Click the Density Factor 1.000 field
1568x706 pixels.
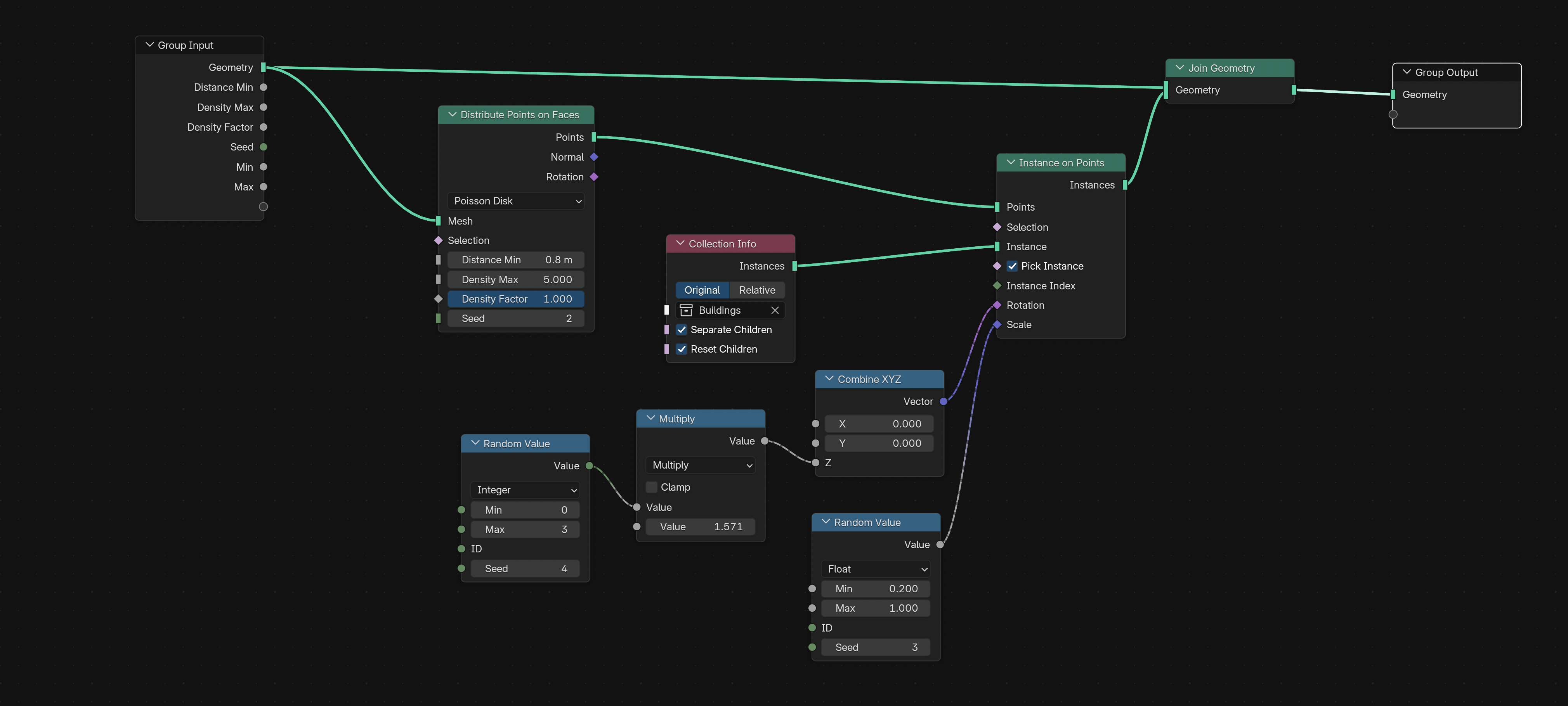[515, 299]
